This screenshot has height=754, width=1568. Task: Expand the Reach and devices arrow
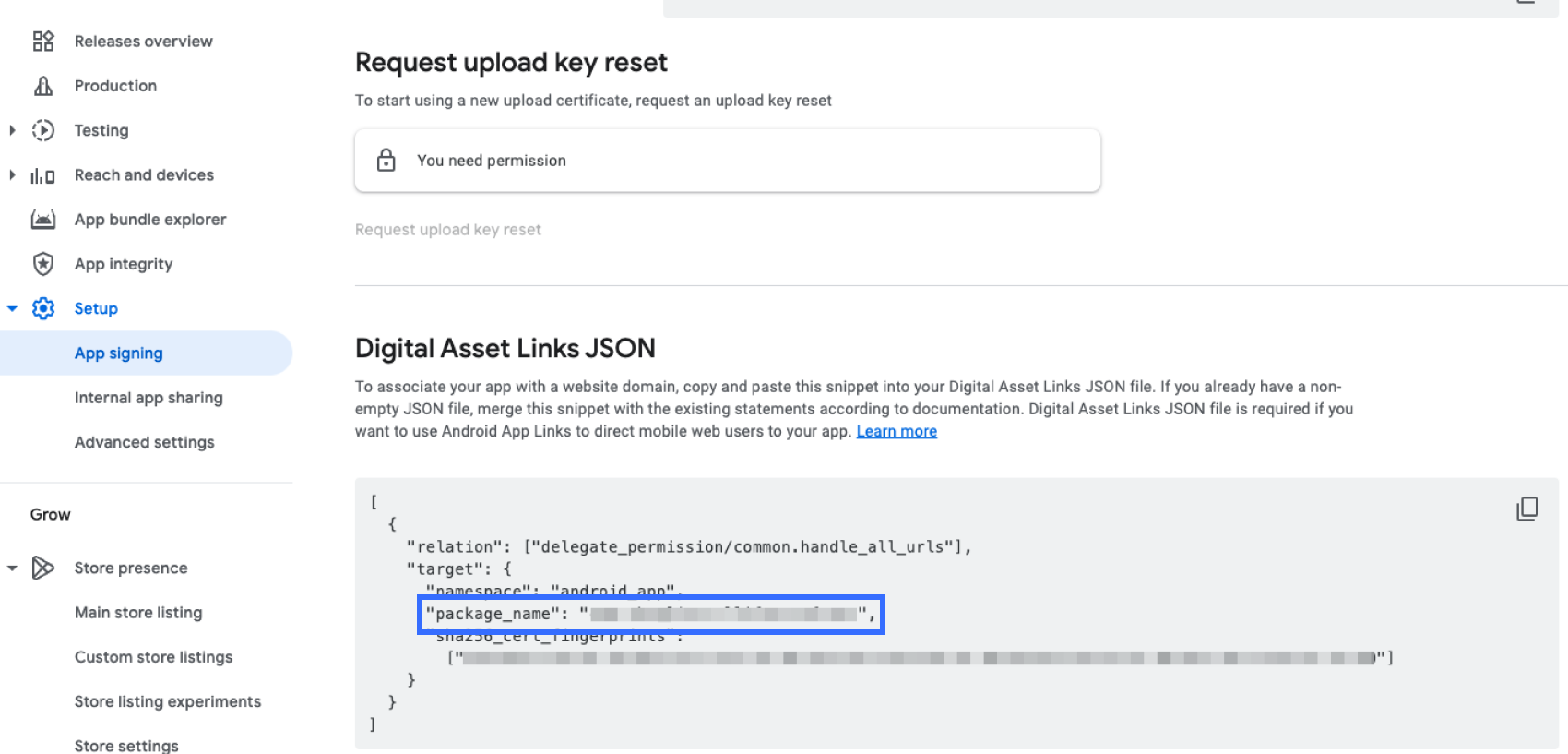click(x=12, y=175)
